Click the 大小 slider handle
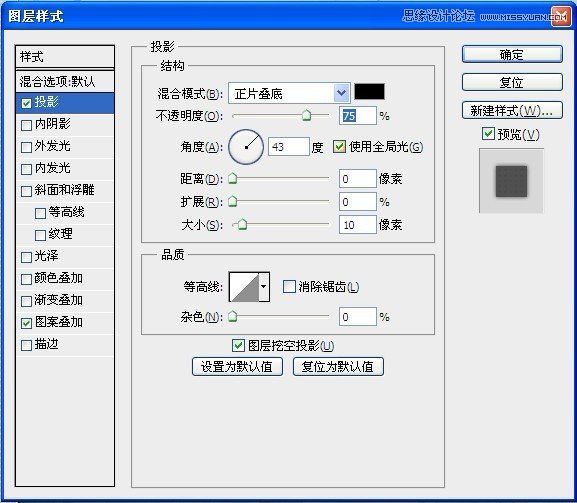Viewport: 577px width, 503px height. coord(242,224)
